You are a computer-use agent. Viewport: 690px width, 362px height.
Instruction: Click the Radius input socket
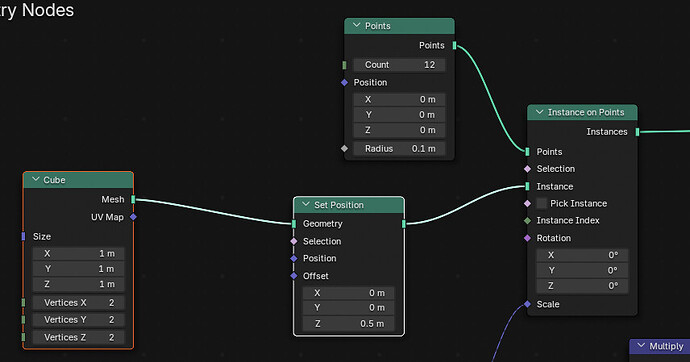click(344, 149)
